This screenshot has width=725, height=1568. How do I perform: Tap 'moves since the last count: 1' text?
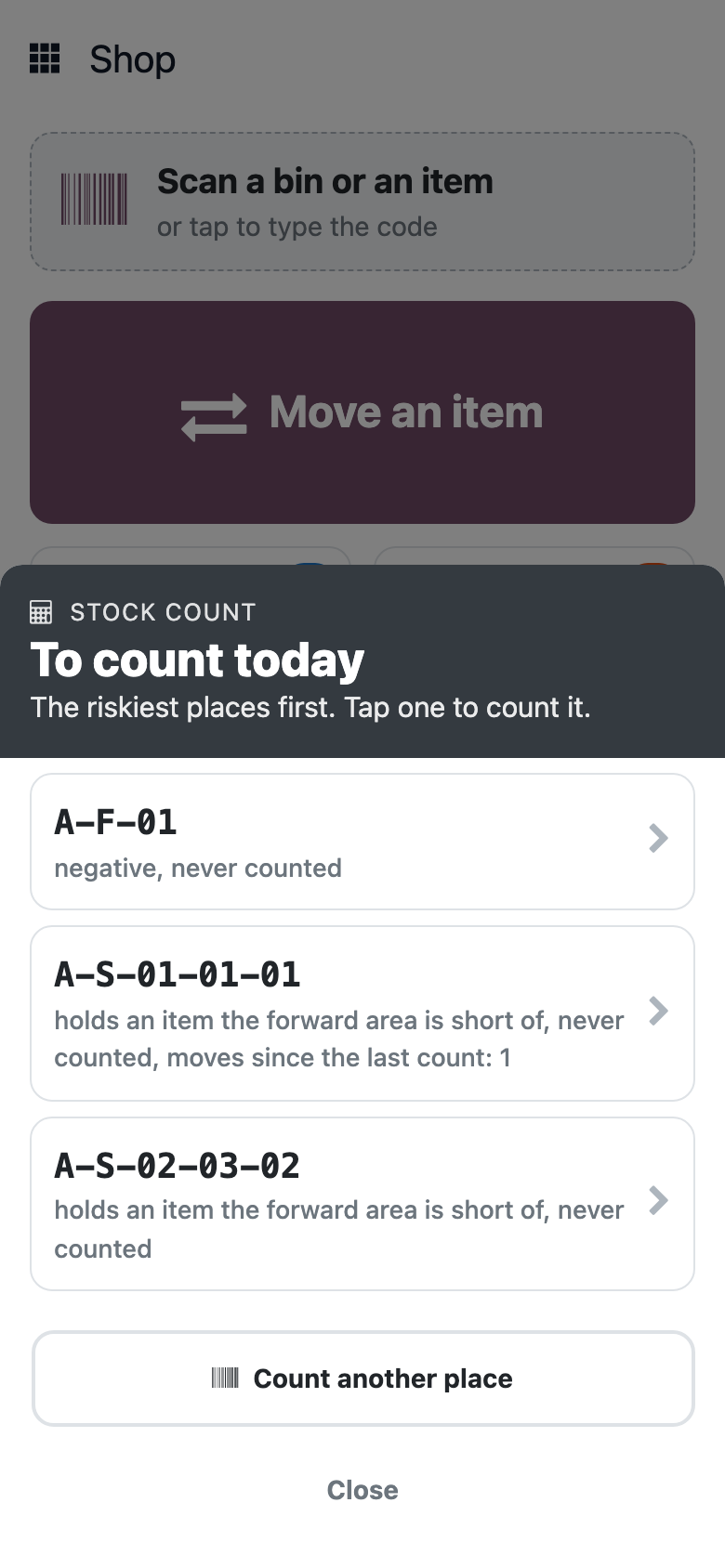[x=339, y=1058]
